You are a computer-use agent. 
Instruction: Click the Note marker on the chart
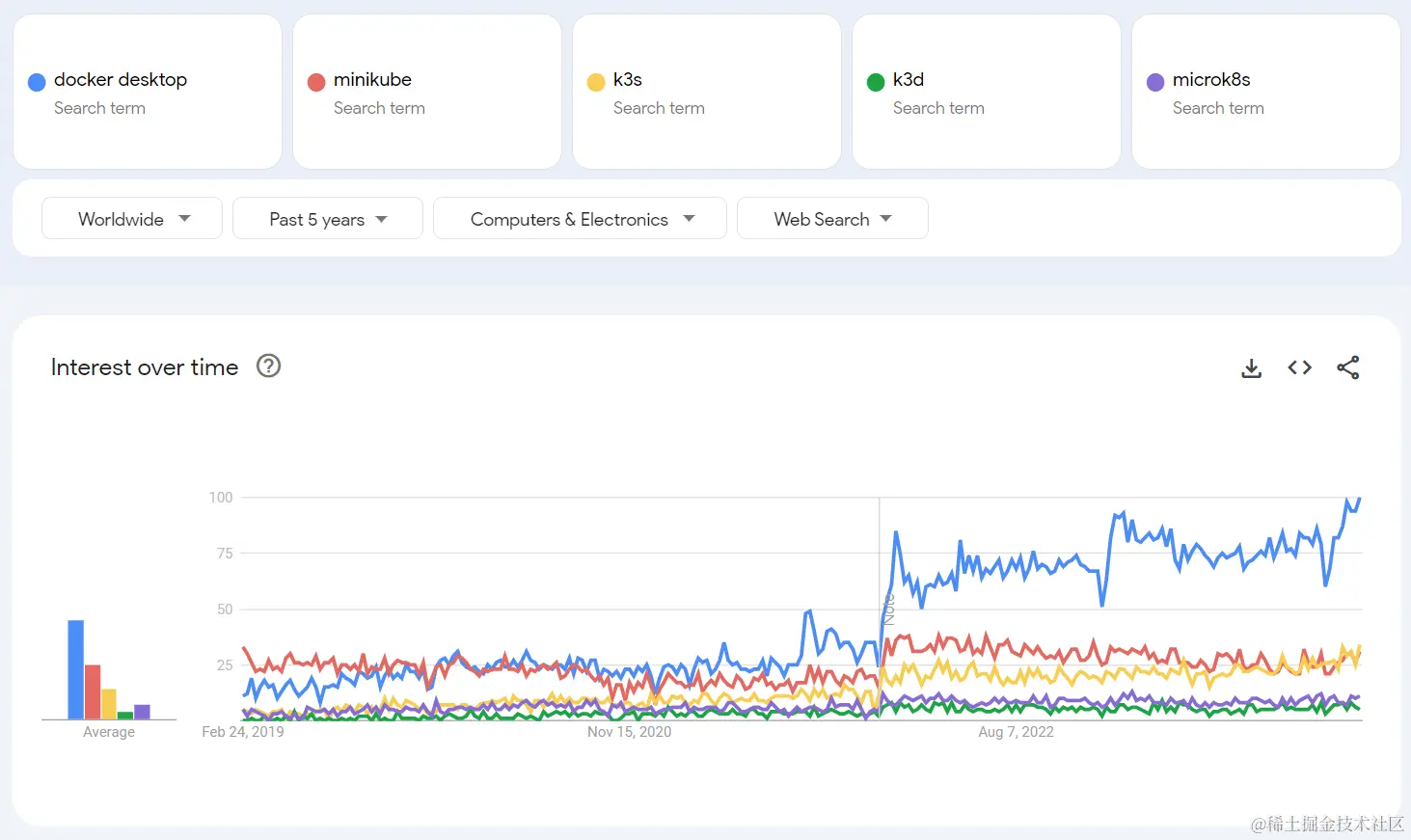tap(889, 610)
